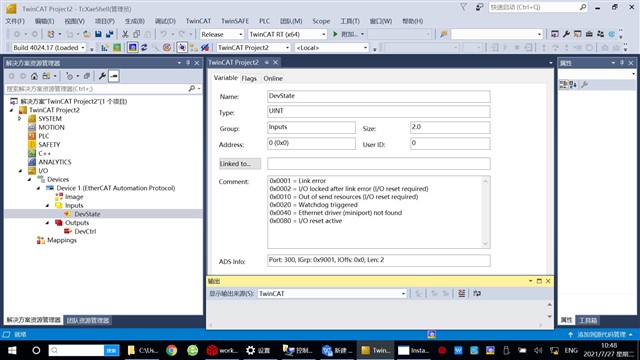Select the Mappings tree item

62,240
